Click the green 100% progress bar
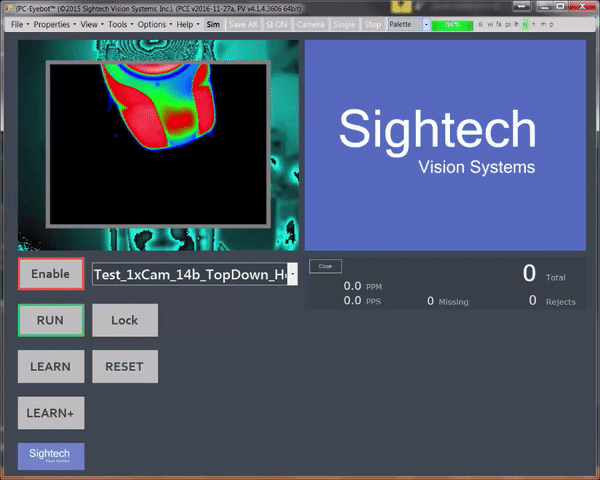 tap(452, 23)
